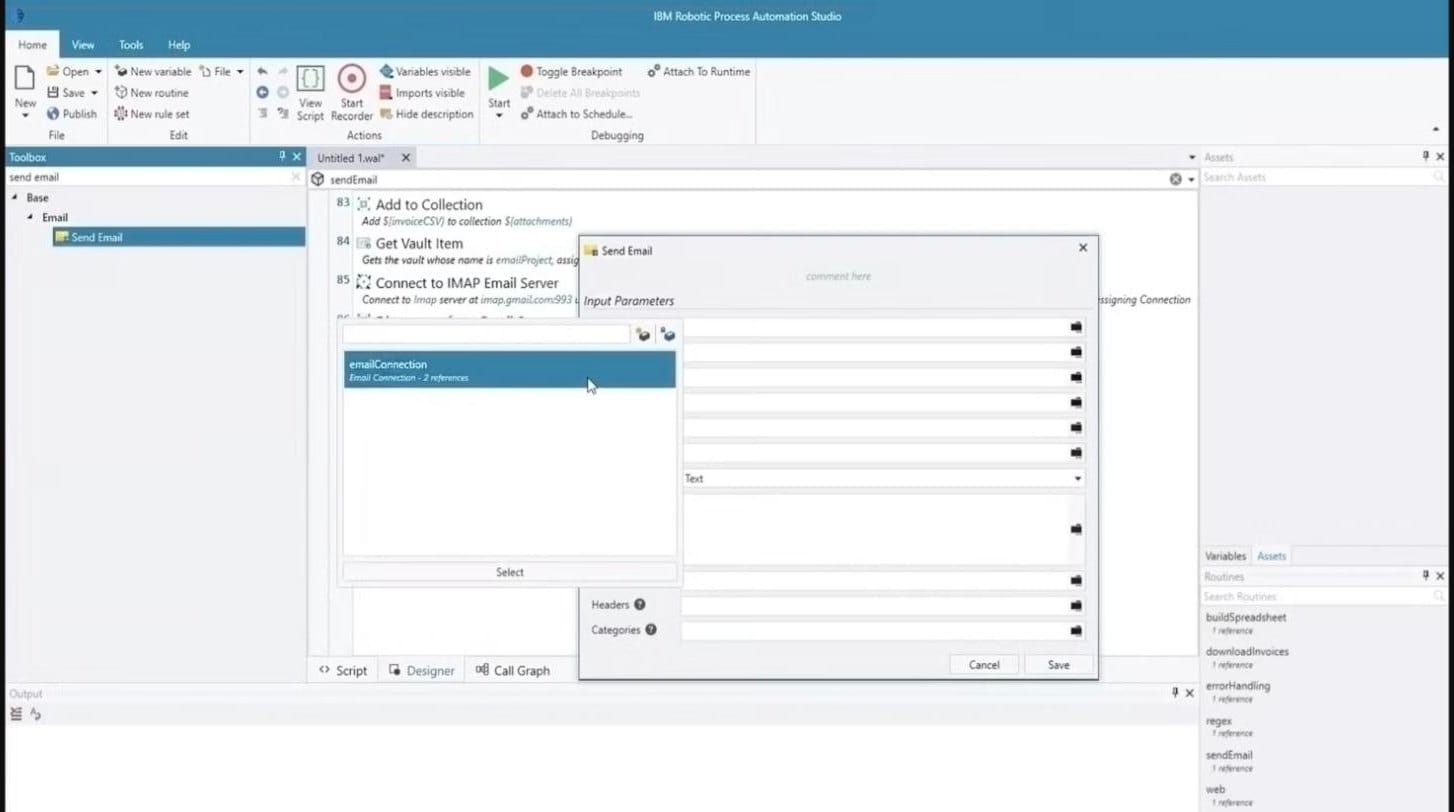Screen dimensions: 1454x812
Task: Open the New file button
Action: 25,91
